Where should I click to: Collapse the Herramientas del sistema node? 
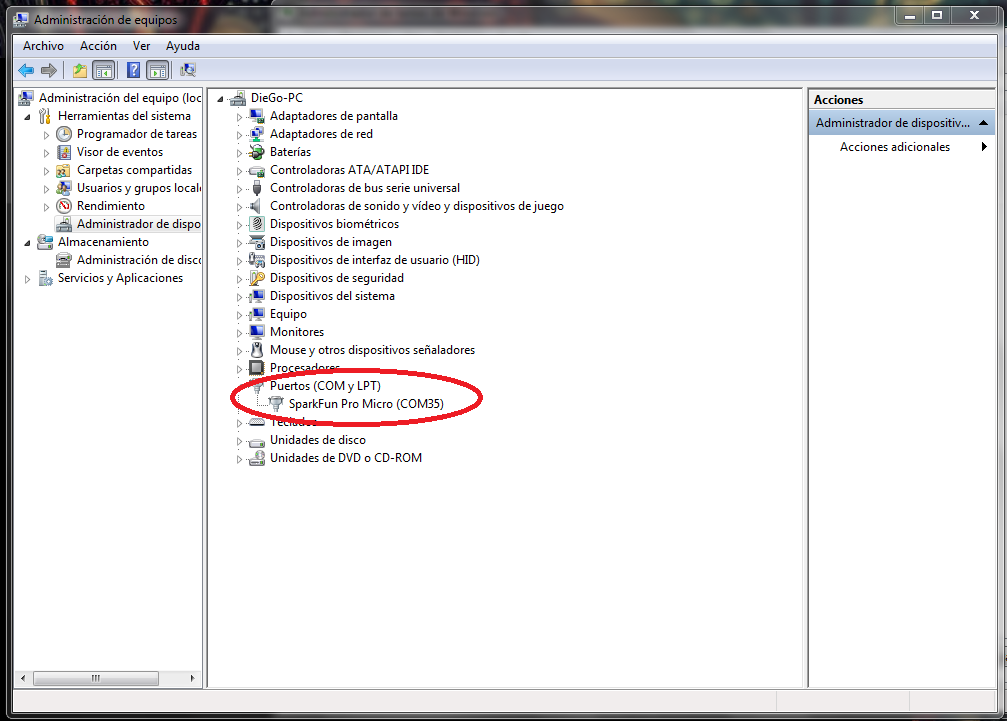coord(27,117)
